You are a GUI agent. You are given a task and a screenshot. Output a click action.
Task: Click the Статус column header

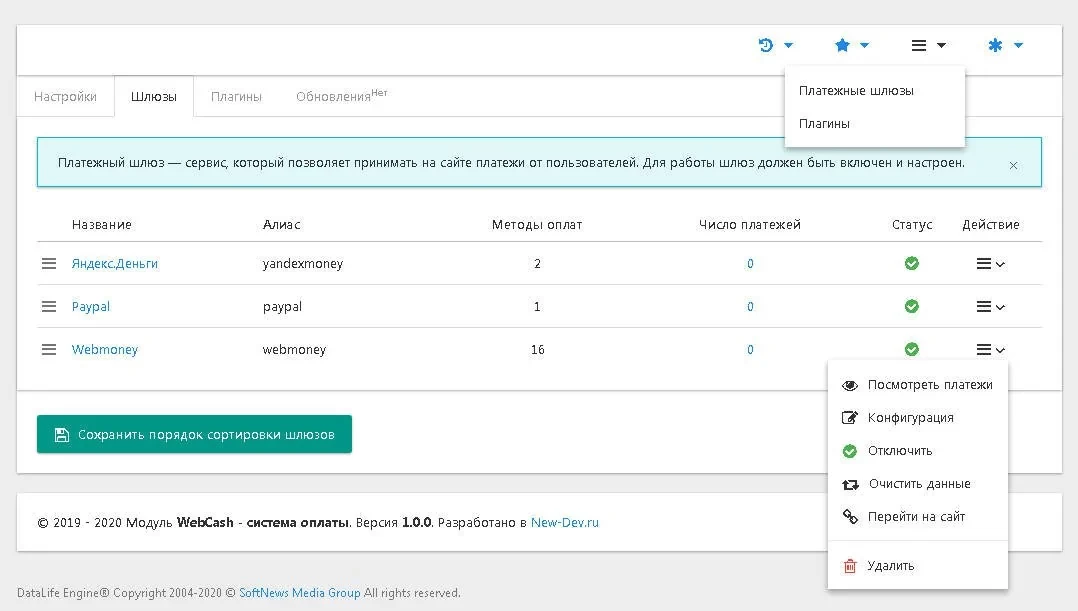[912, 225]
